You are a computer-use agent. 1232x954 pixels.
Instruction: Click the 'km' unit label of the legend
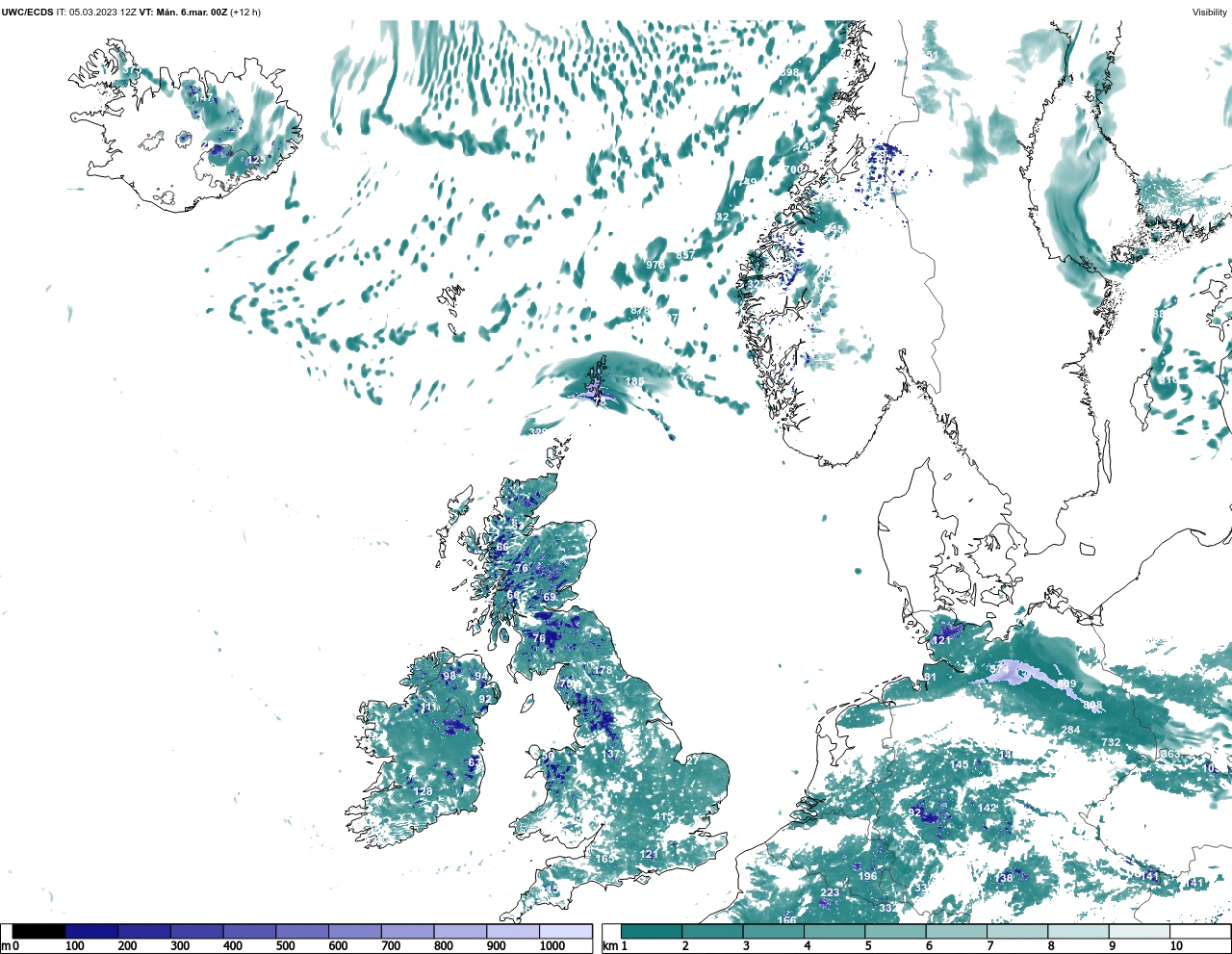point(609,946)
